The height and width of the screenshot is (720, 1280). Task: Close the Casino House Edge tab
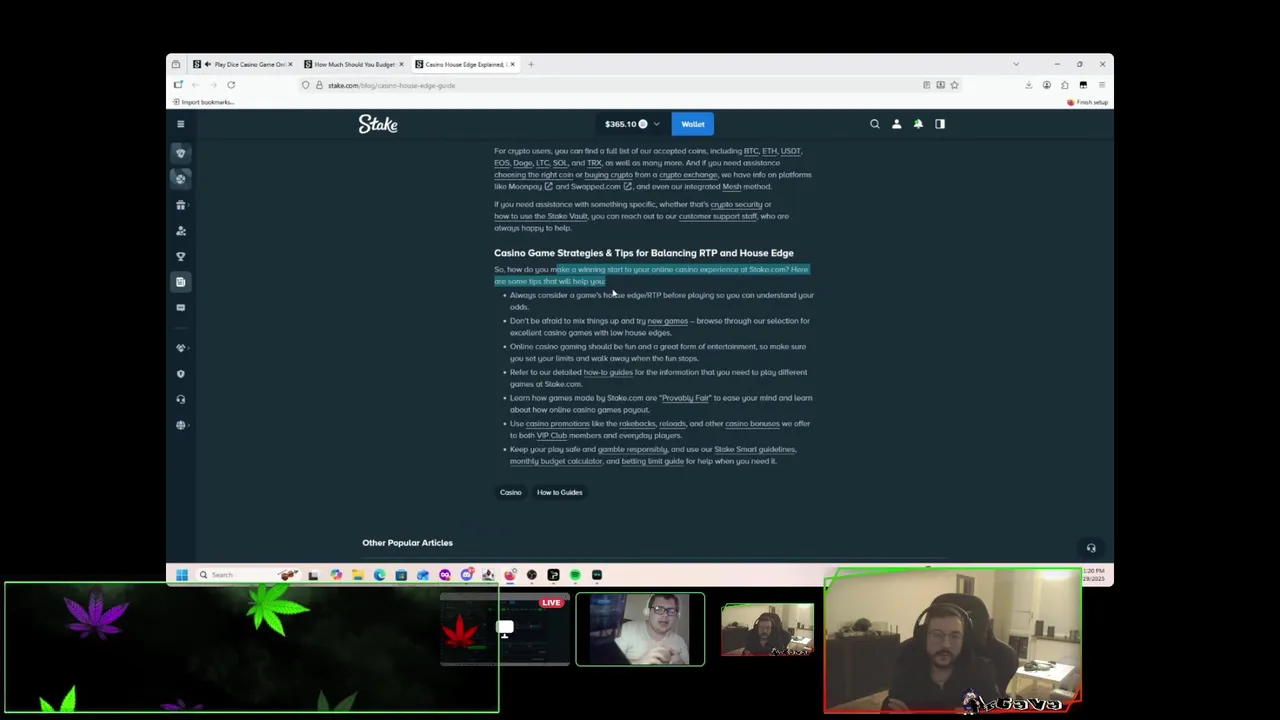[512, 64]
